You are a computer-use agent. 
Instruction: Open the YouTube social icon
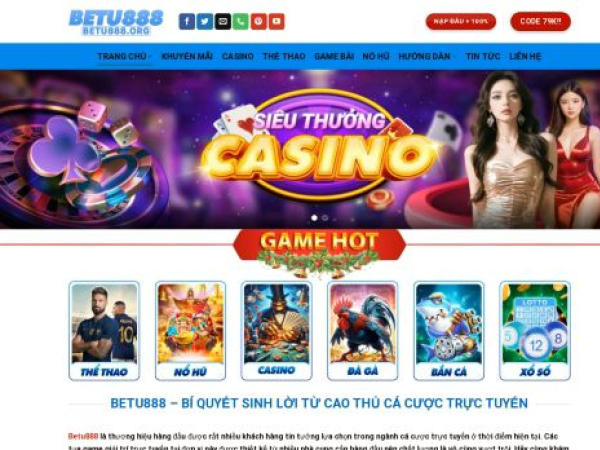pyautogui.click(x=277, y=21)
